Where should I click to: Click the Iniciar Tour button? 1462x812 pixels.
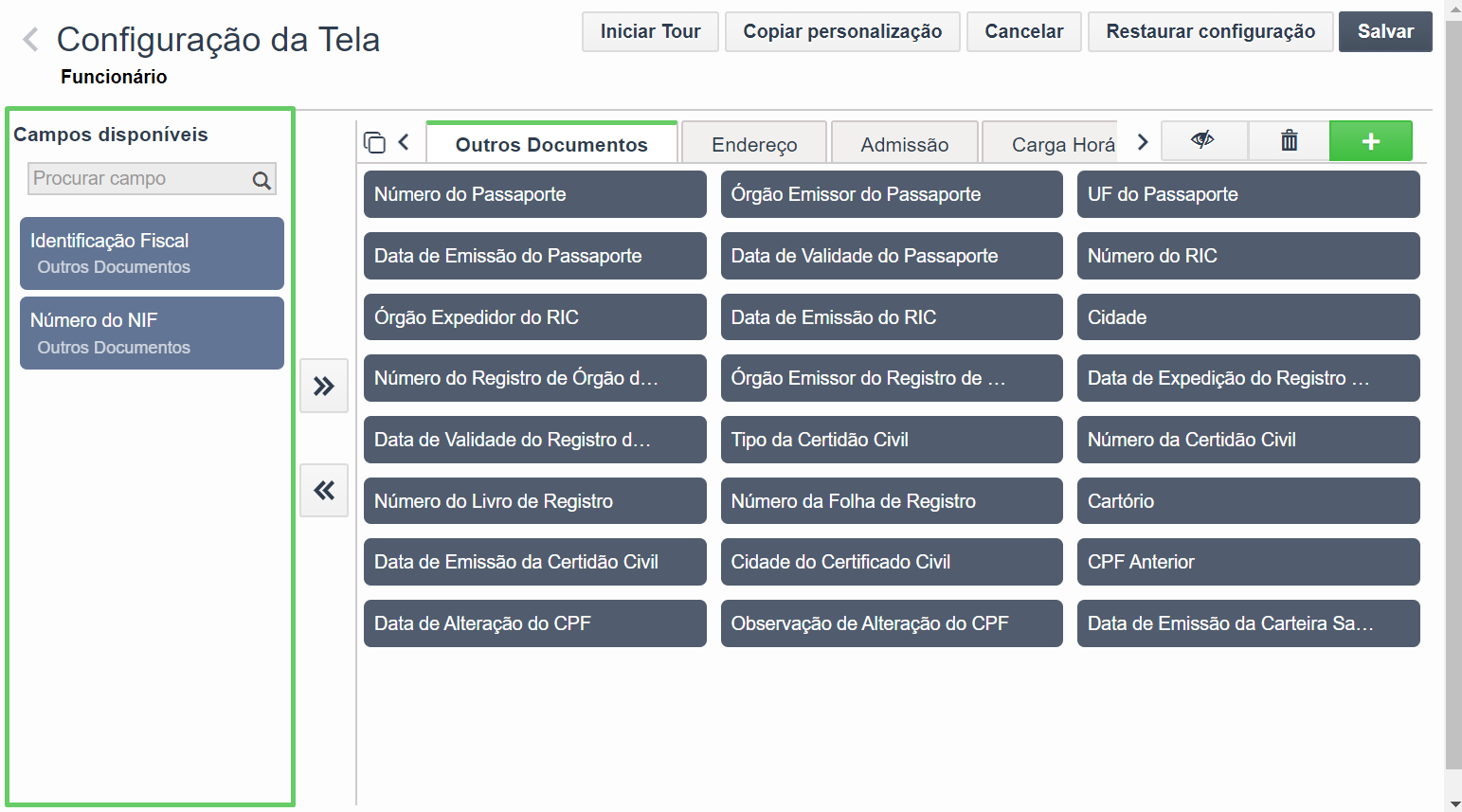pos(650,31)
